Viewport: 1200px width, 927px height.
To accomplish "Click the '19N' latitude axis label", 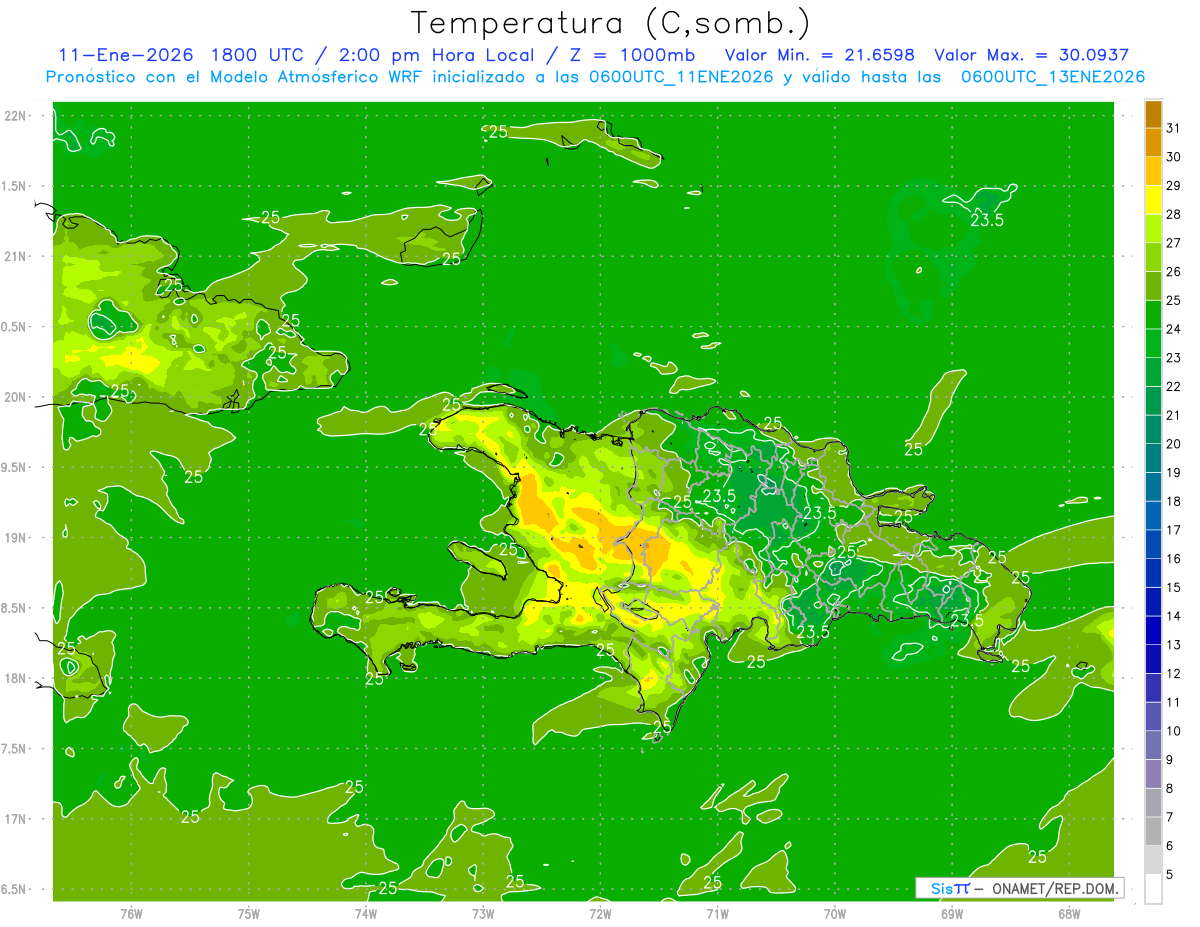I will (16, 538).
